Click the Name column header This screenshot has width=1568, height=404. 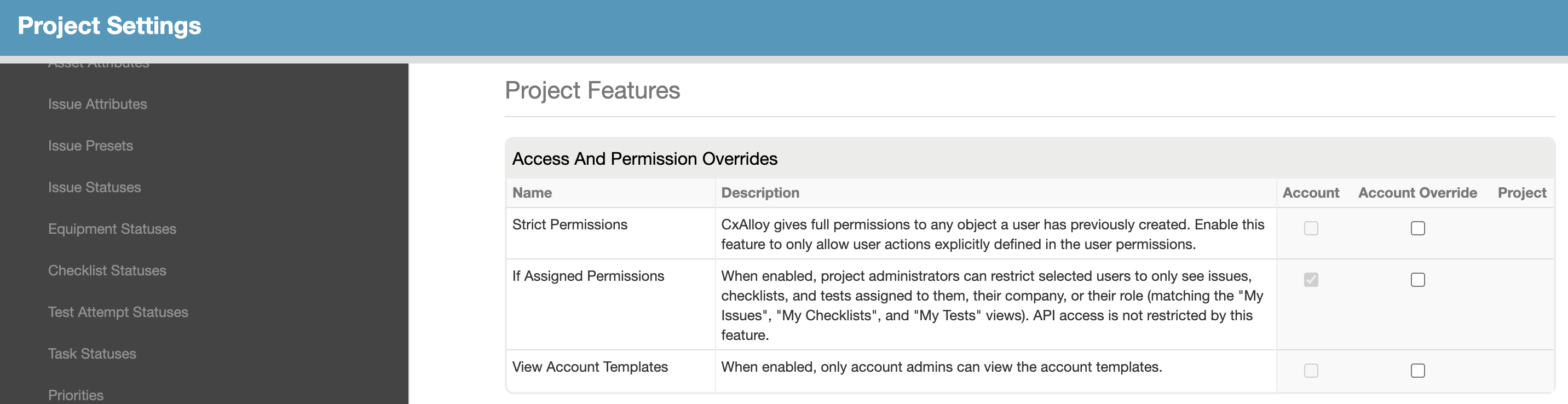(532, 193)
